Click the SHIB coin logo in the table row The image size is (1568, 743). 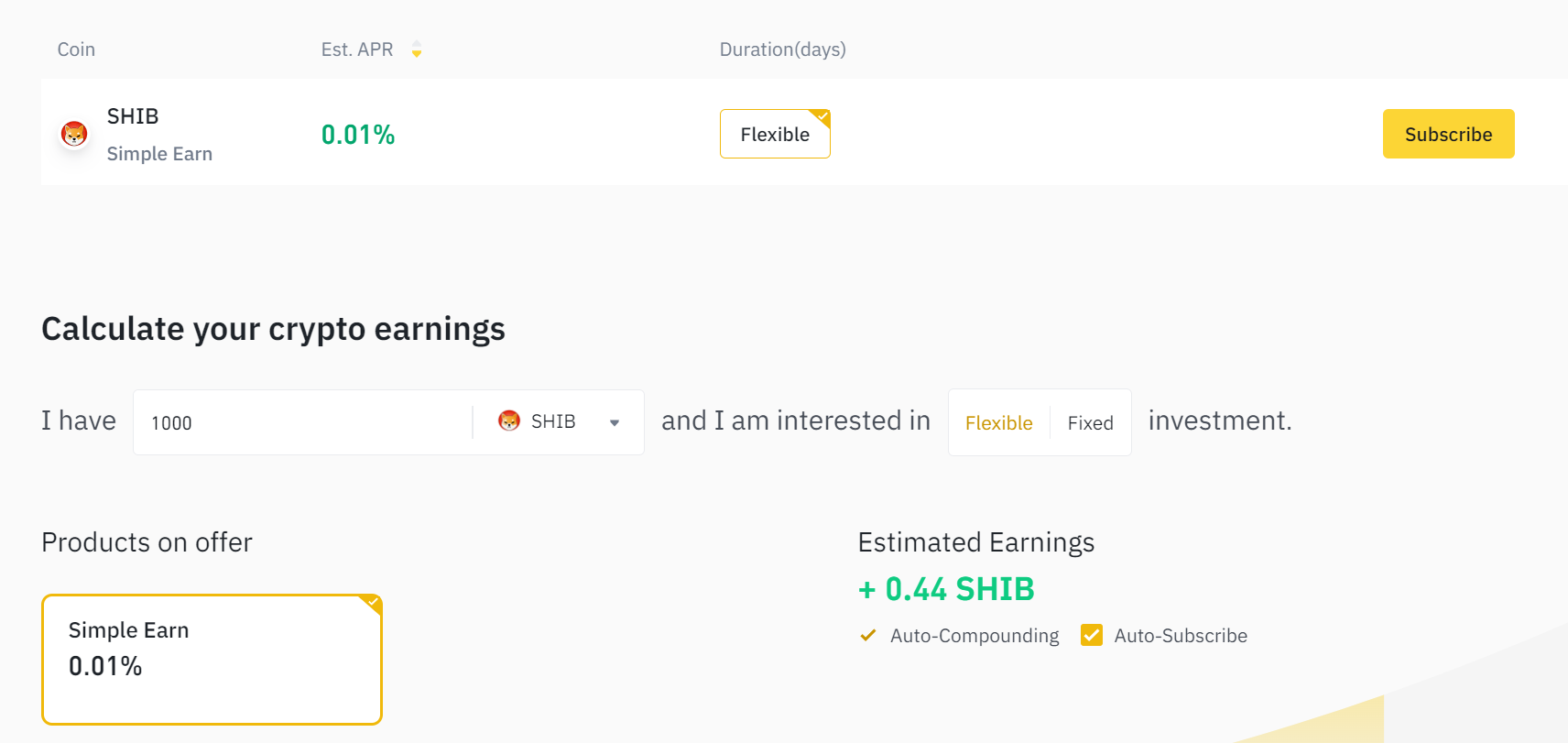[74, 133]
